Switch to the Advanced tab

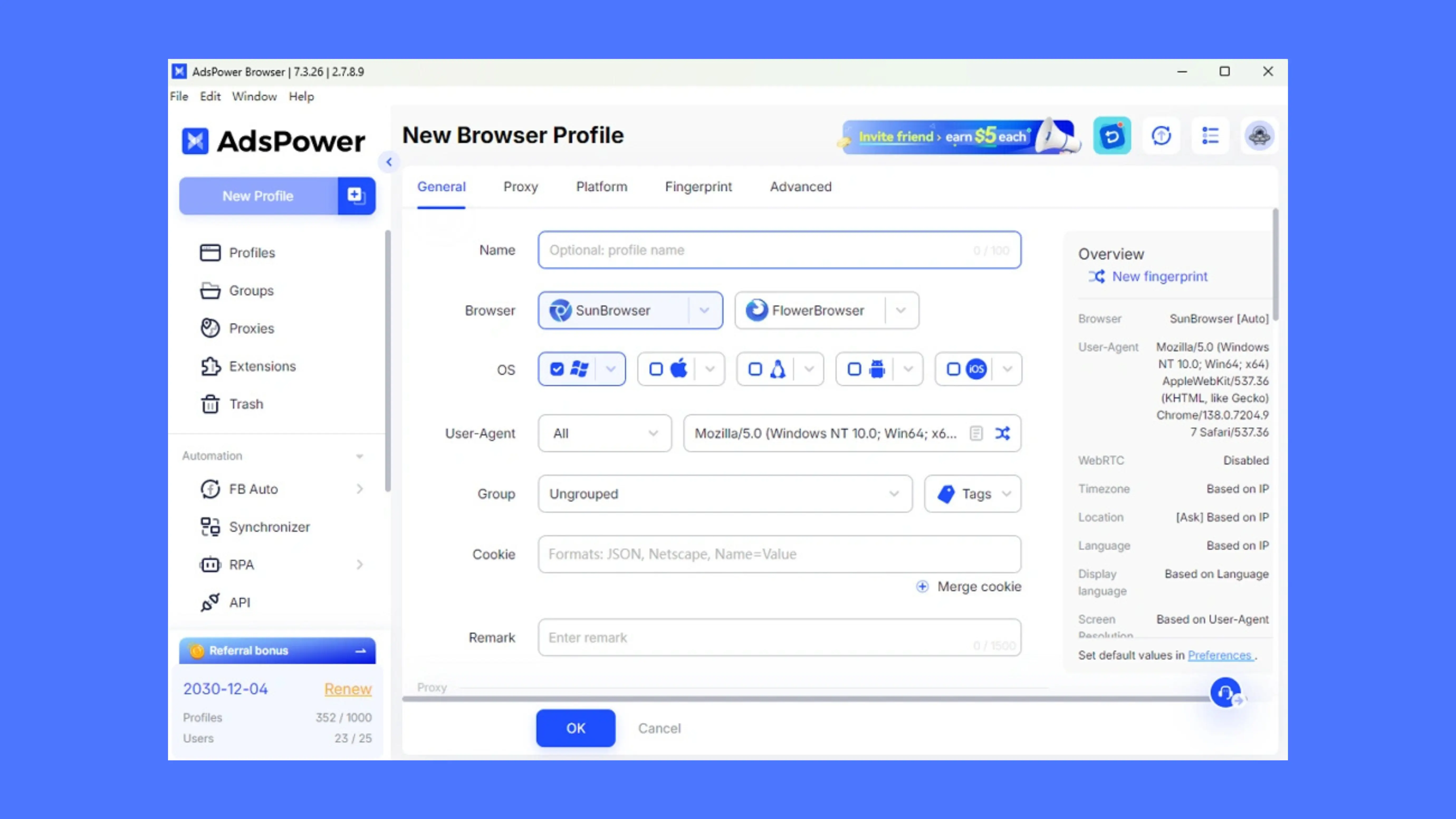(800, 186)
